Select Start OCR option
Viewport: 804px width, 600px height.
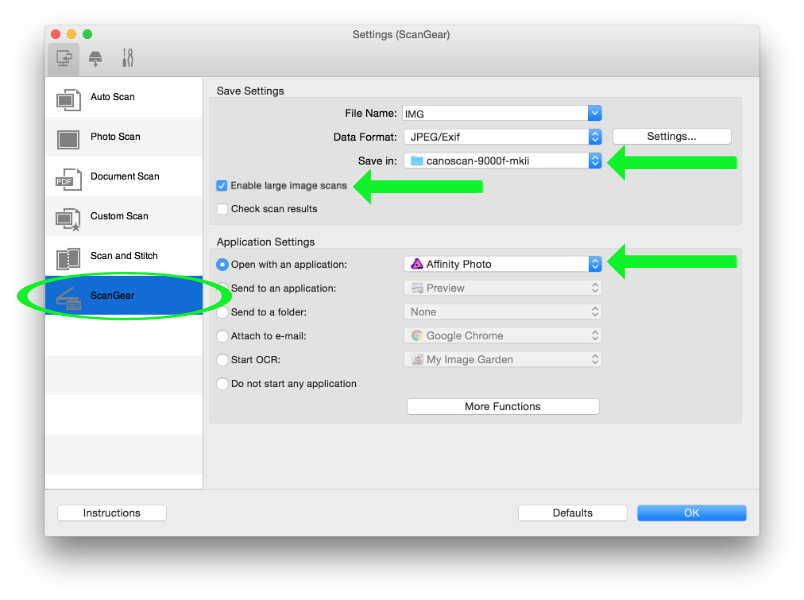click(x=222, y=360)
